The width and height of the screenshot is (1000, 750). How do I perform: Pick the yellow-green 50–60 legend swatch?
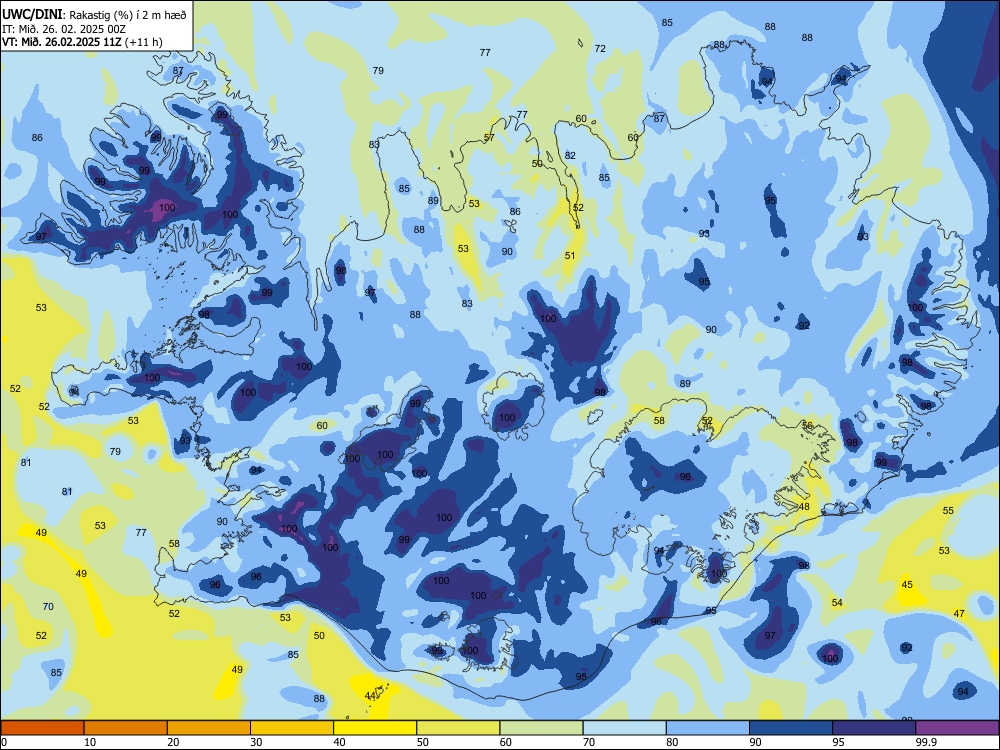pyautogui.click(x=458, y=728)
